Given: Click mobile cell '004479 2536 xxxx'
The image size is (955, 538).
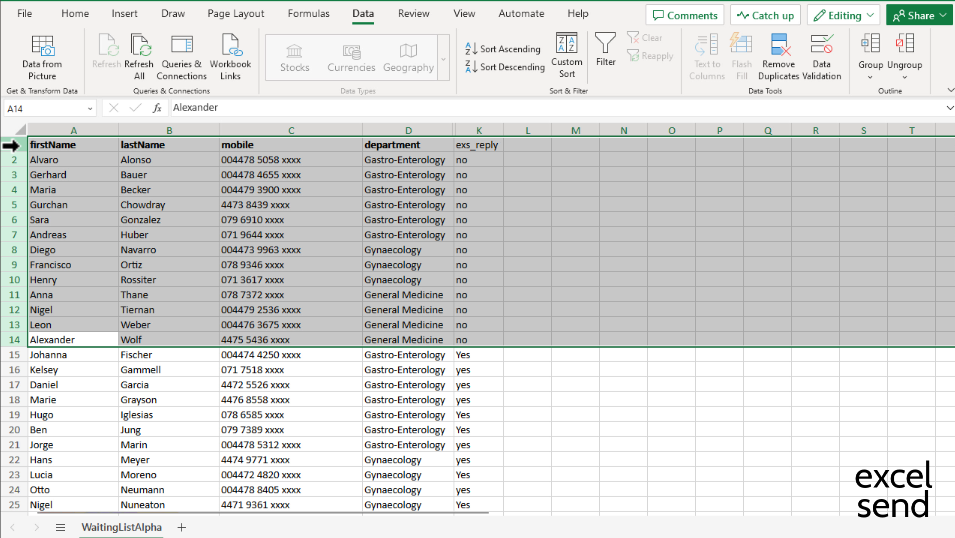Looking at the screenshot, I should click(291, 310).
